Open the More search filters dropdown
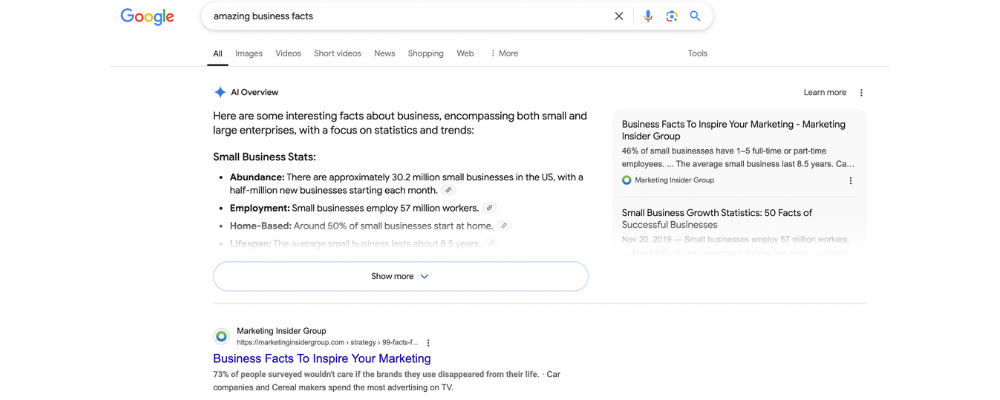1000x400 pixels. [x=504, y=53]
